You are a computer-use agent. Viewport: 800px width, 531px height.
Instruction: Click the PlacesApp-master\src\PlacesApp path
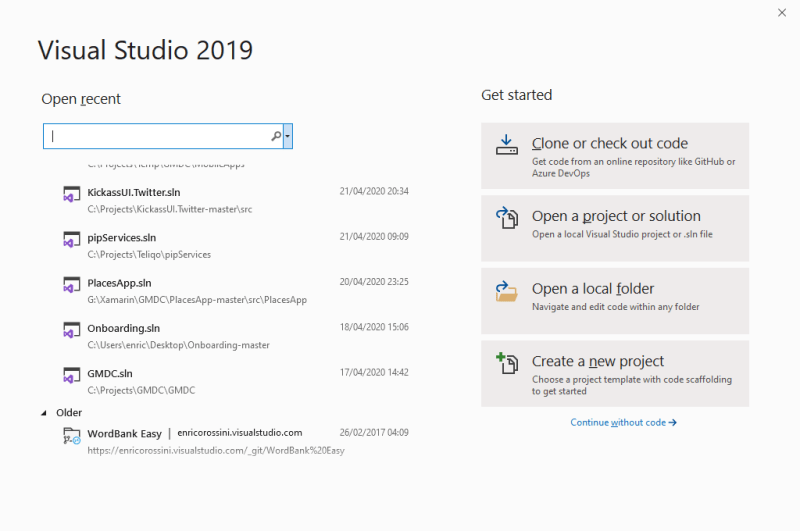point(197,300)
